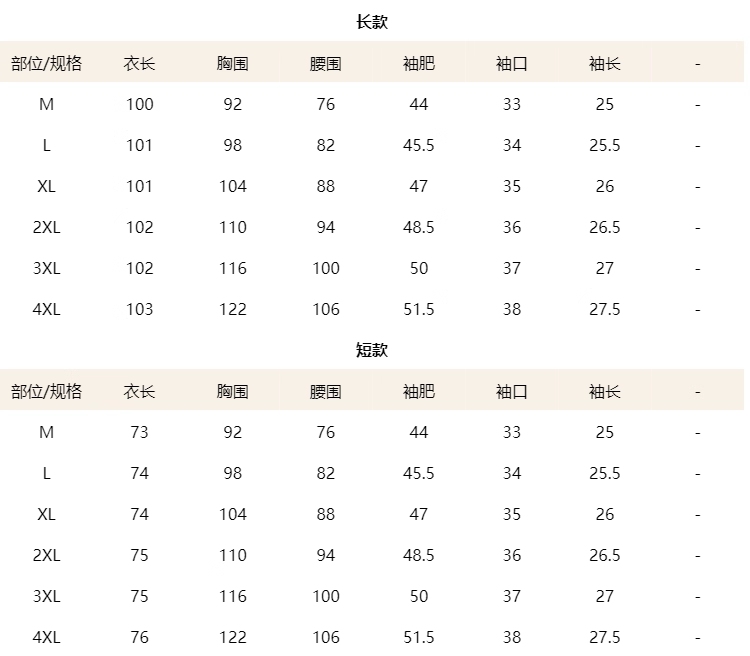
Task: Click 衣长 value 76 in 短款 4XL row
Action: coord(139,637)
